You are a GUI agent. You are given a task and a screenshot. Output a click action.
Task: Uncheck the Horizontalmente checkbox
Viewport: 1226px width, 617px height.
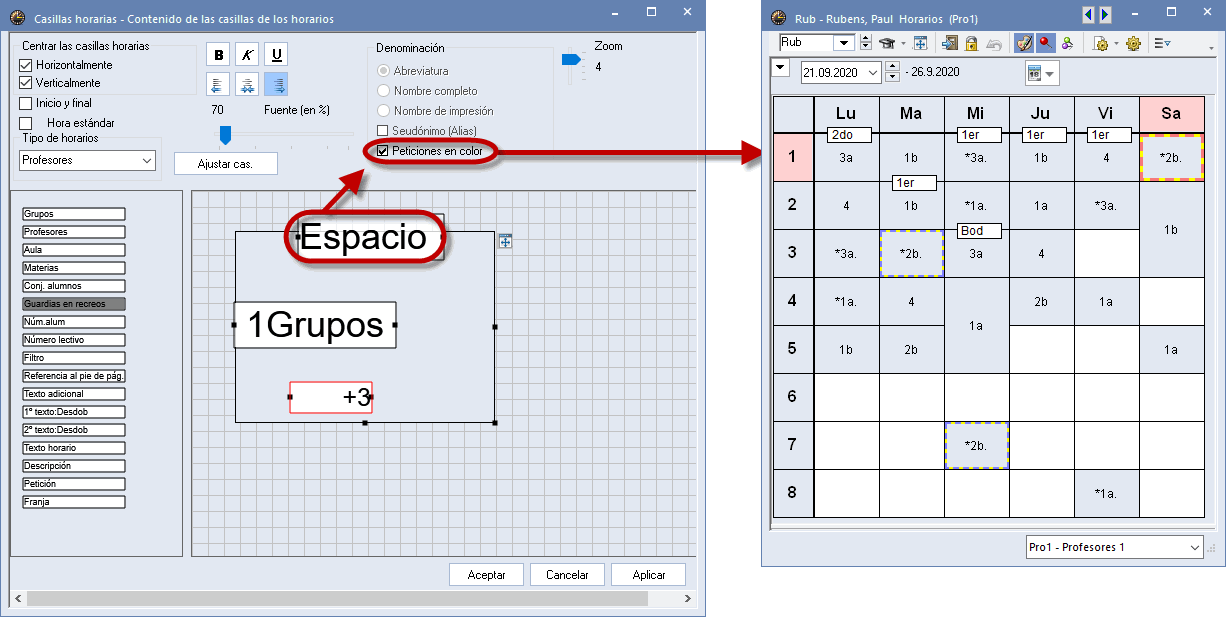pyautogui.click(x=27, y=65)
